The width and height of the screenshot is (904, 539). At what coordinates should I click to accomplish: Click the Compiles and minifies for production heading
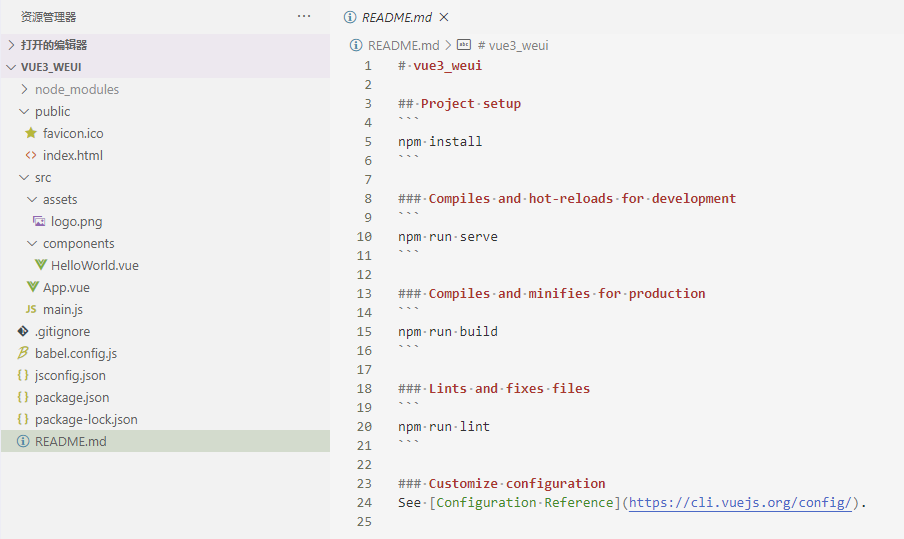point(567,293)
